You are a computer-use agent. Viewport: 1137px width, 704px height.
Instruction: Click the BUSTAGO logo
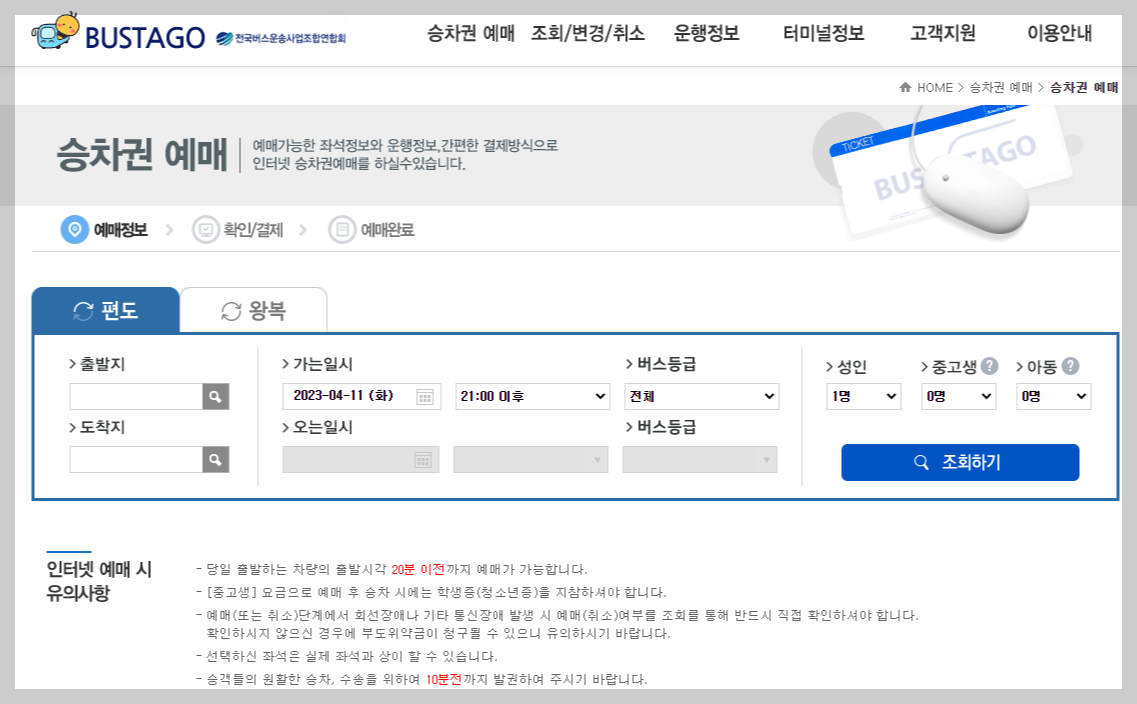pos(118,33)
